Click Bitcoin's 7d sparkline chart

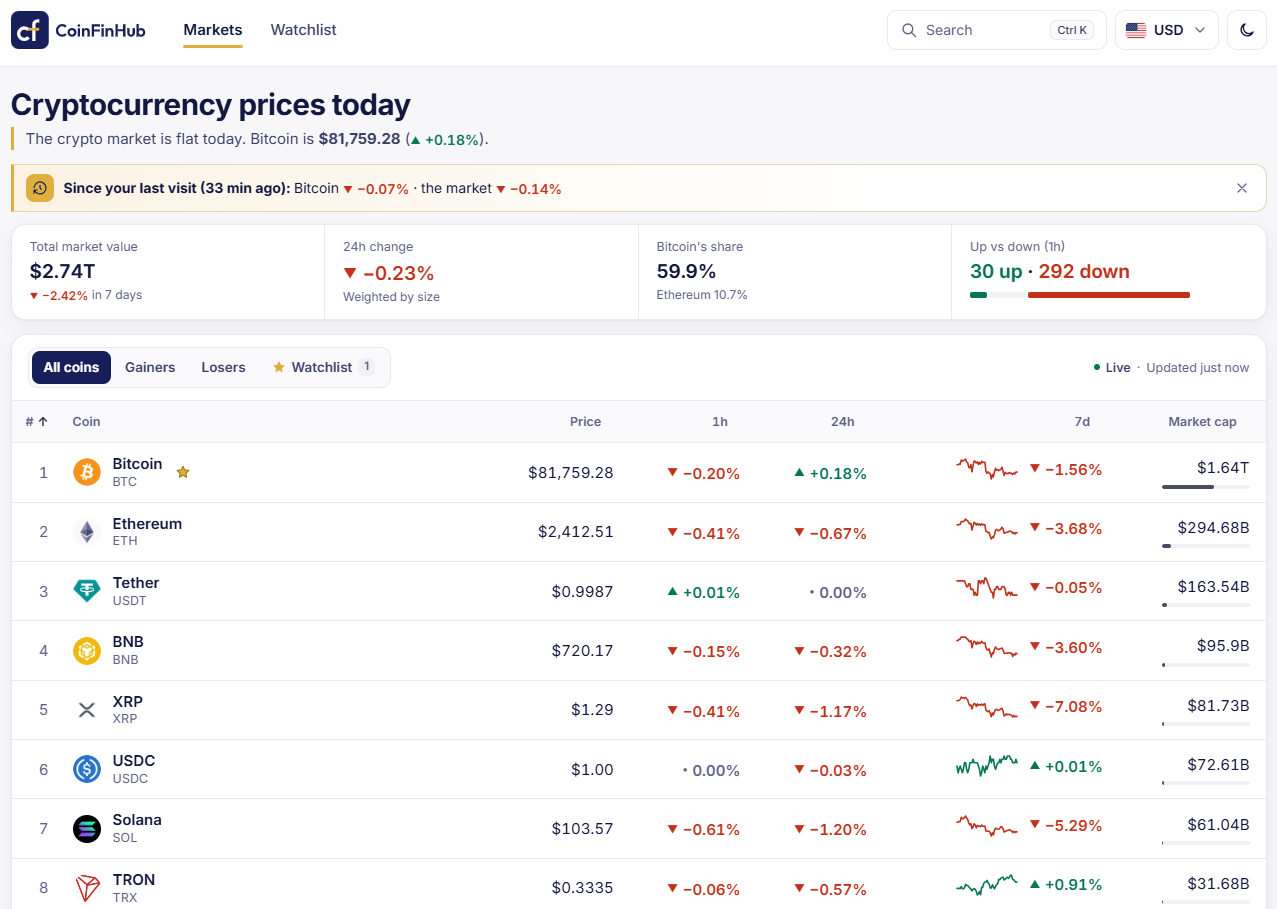point(987,468)
